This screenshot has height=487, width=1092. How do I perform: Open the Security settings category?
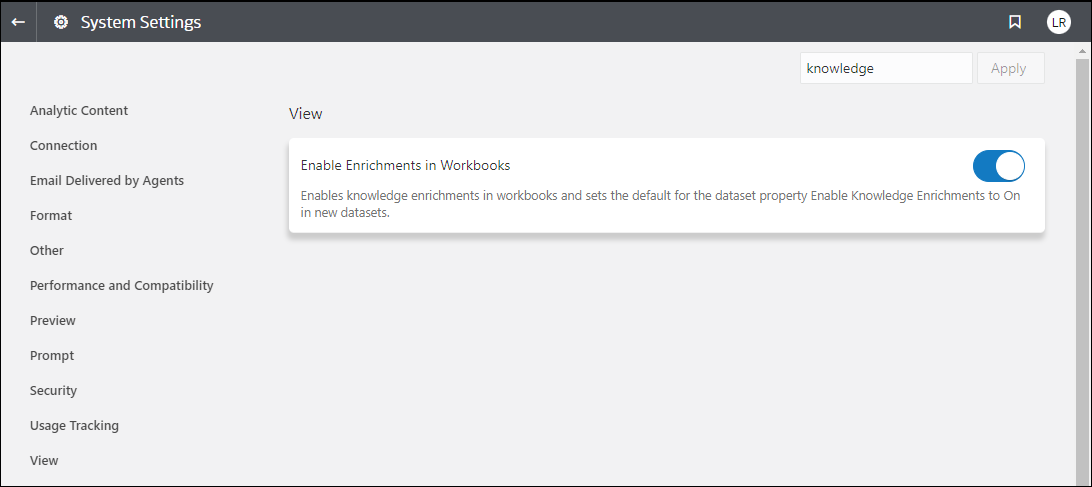coord(53,390)
